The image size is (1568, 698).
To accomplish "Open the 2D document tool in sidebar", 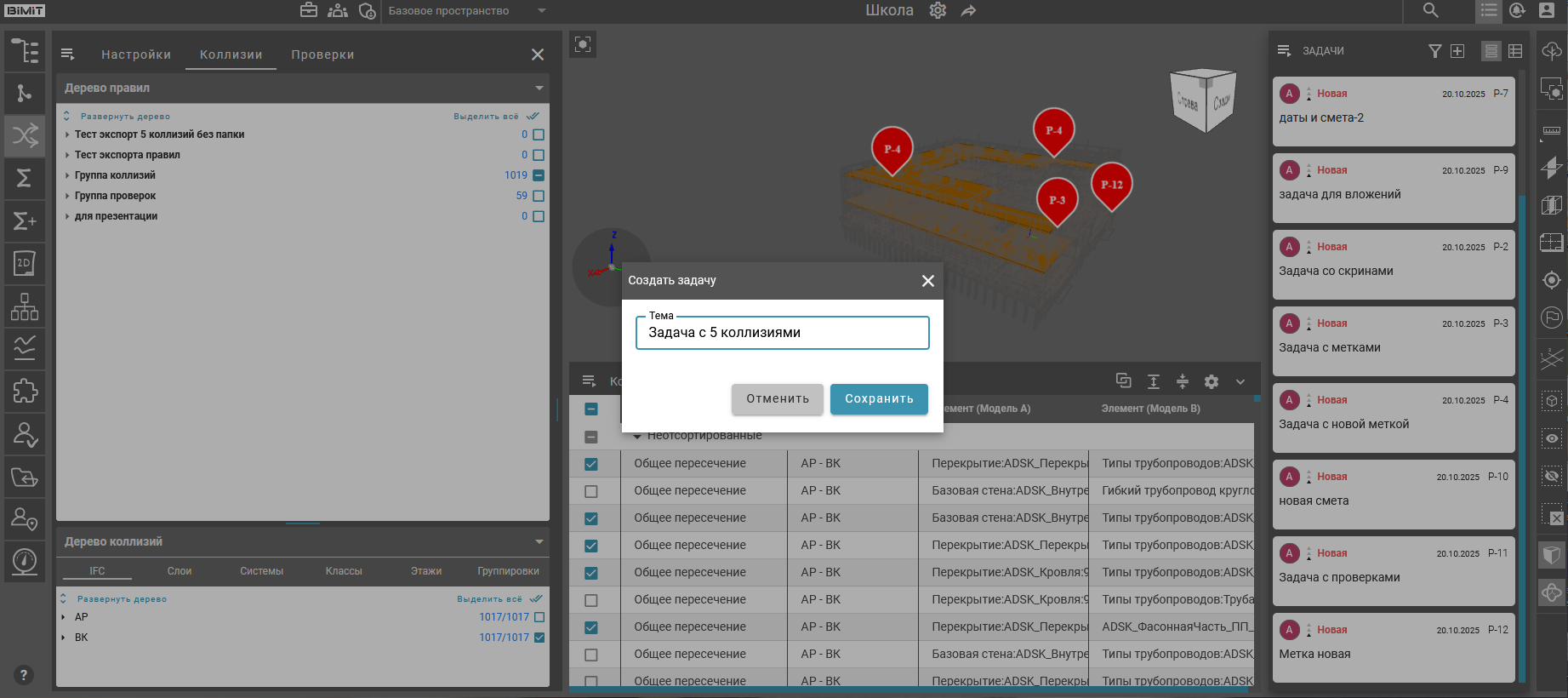I will (25, 264).
